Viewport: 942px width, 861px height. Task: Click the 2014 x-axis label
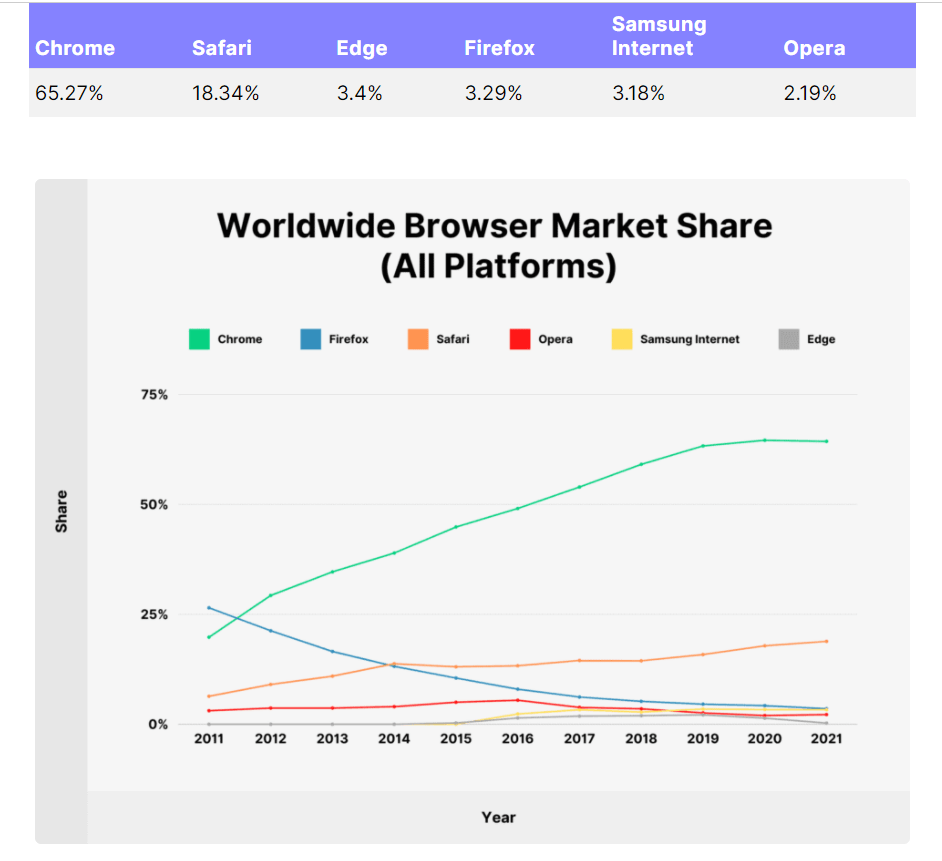[394, 739]
